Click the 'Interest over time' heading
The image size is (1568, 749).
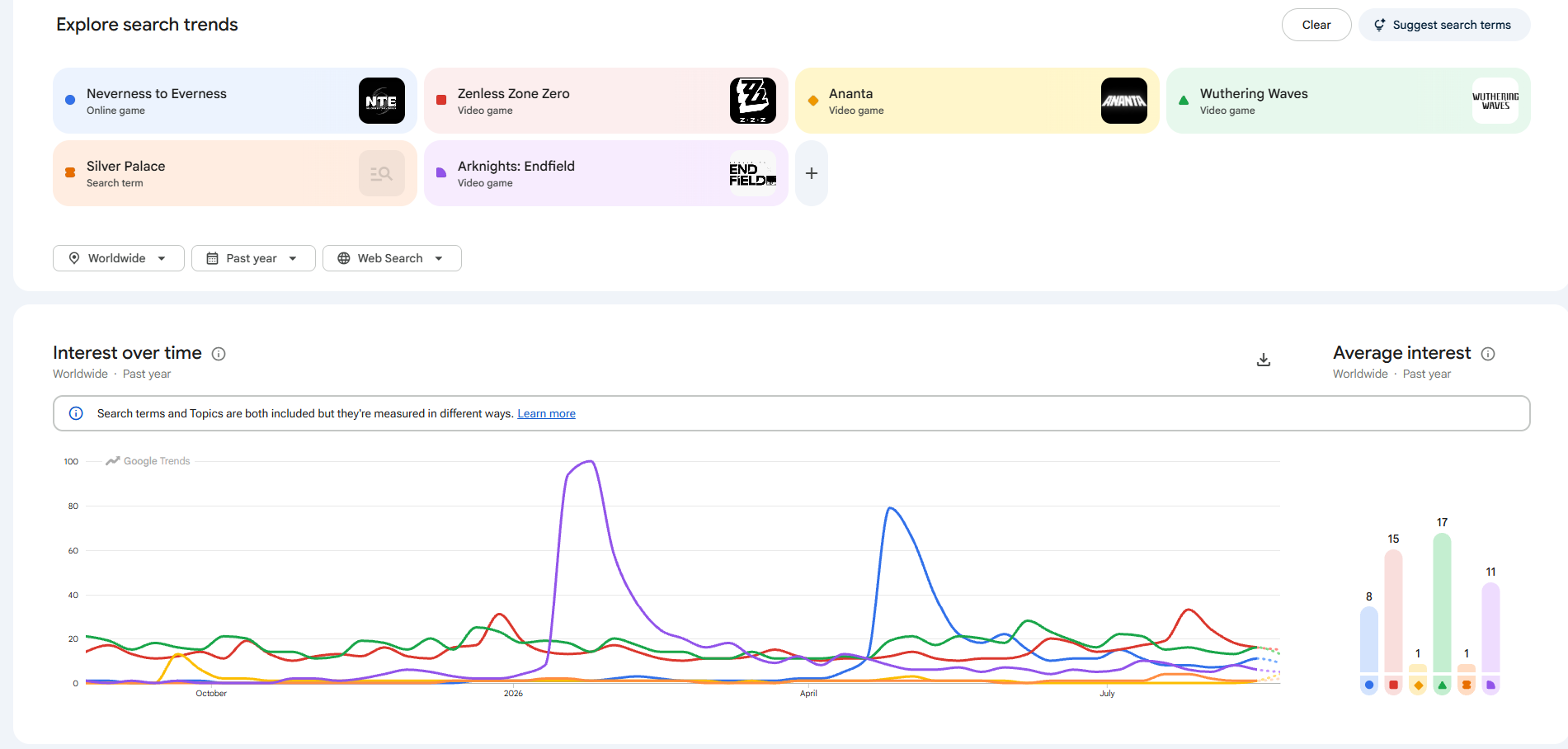coord(127,353)
